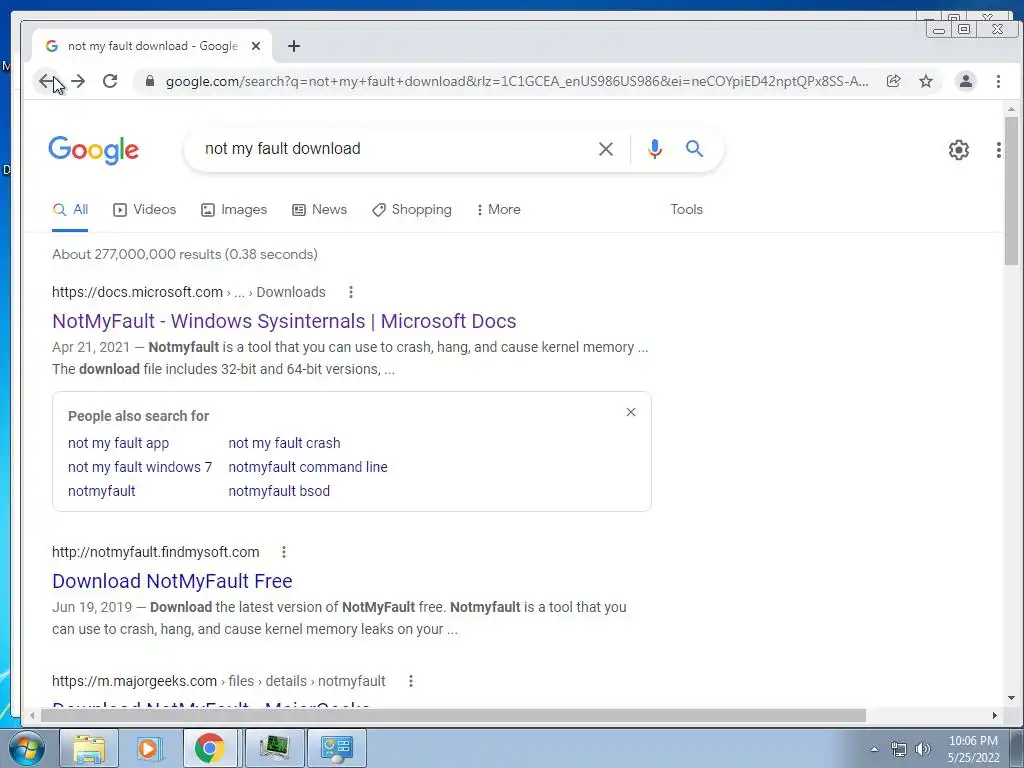Open options for the notmyfault.findmysoft.com result
1024x768 pixels.
pos(283,552)
